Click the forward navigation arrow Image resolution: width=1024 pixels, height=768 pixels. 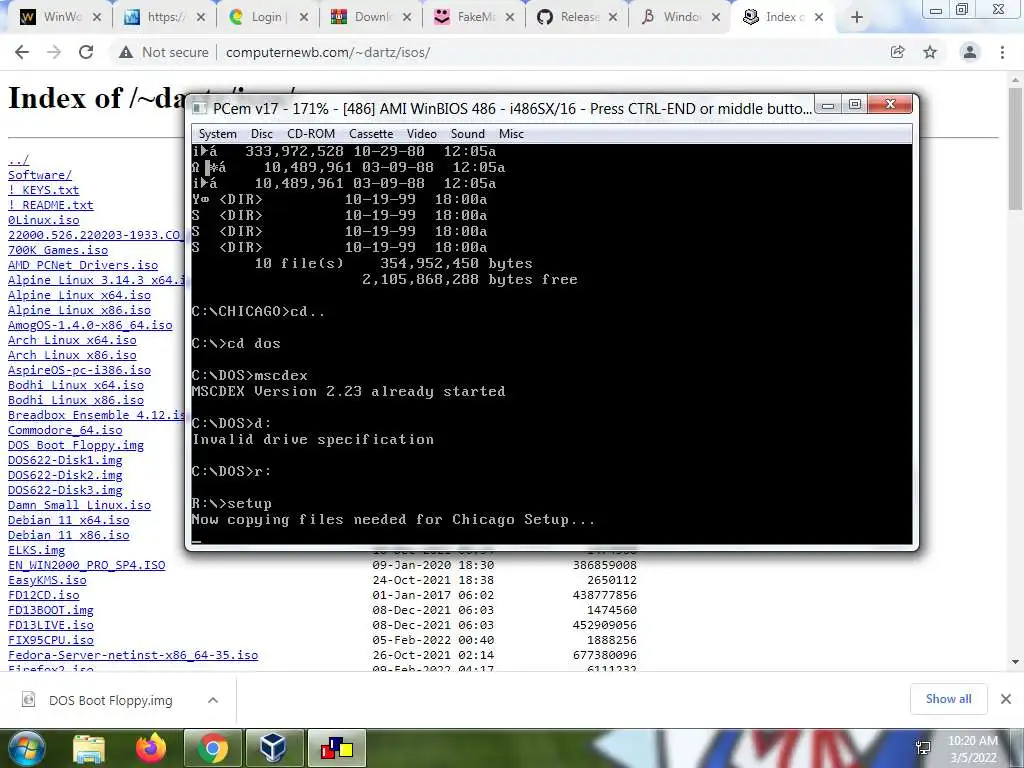tap(54, 52)
